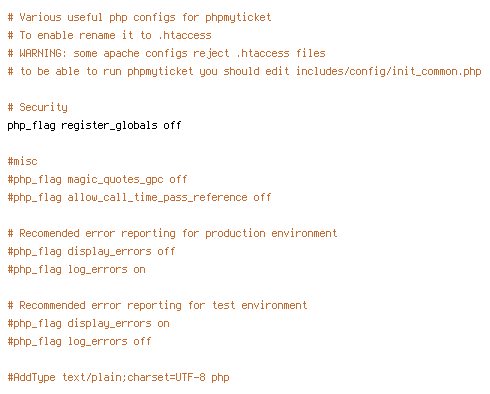Click the '#AddType text/plain;charset=UTF-8 php' line

coord(118,378)
